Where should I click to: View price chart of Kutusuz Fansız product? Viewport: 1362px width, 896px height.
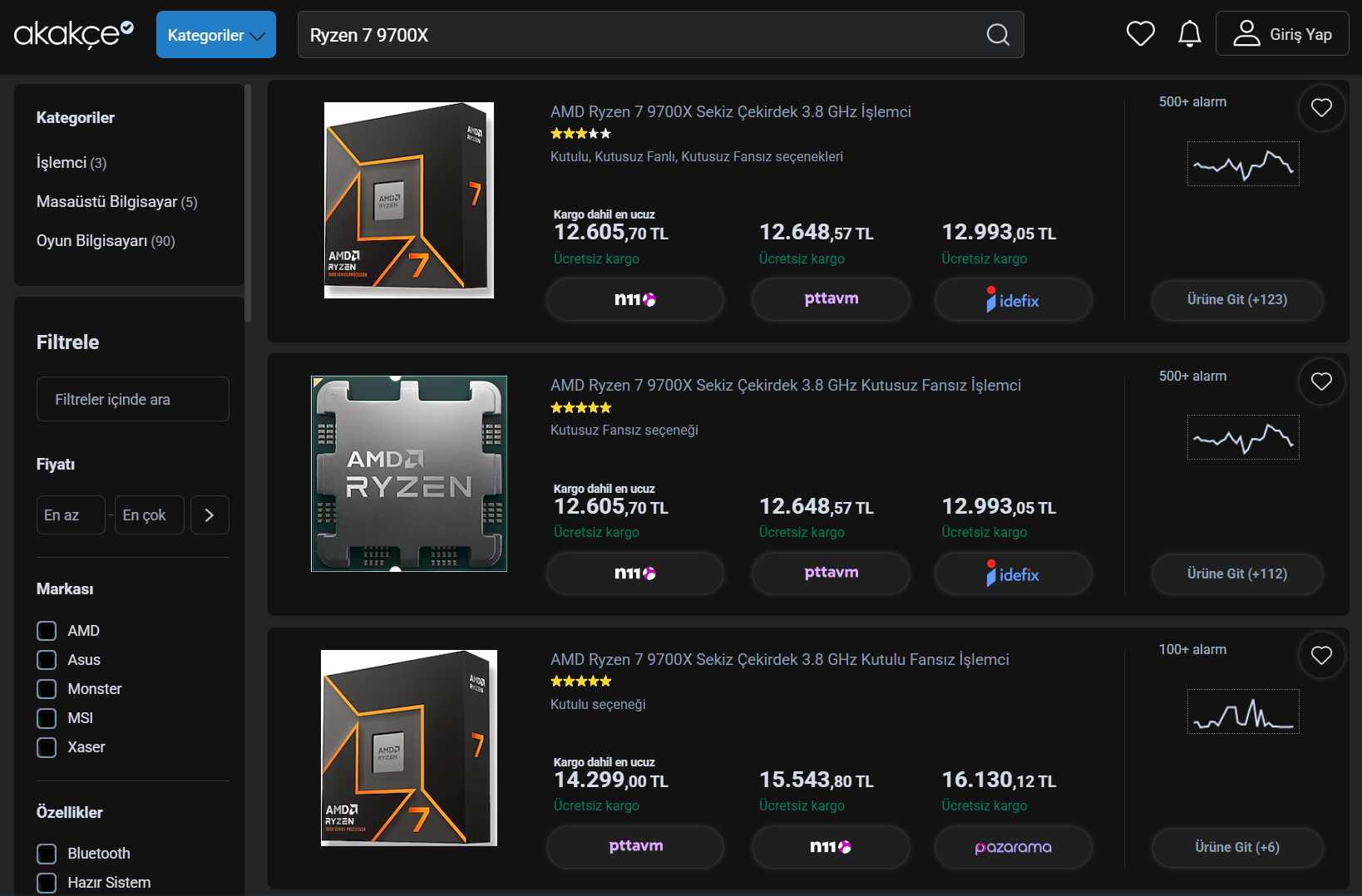tap(1243, 437)
